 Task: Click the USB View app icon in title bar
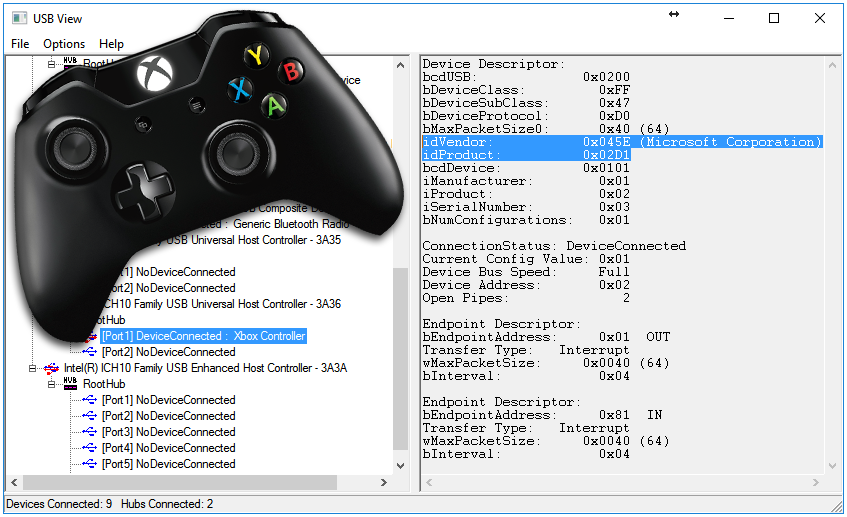point(19,18)
